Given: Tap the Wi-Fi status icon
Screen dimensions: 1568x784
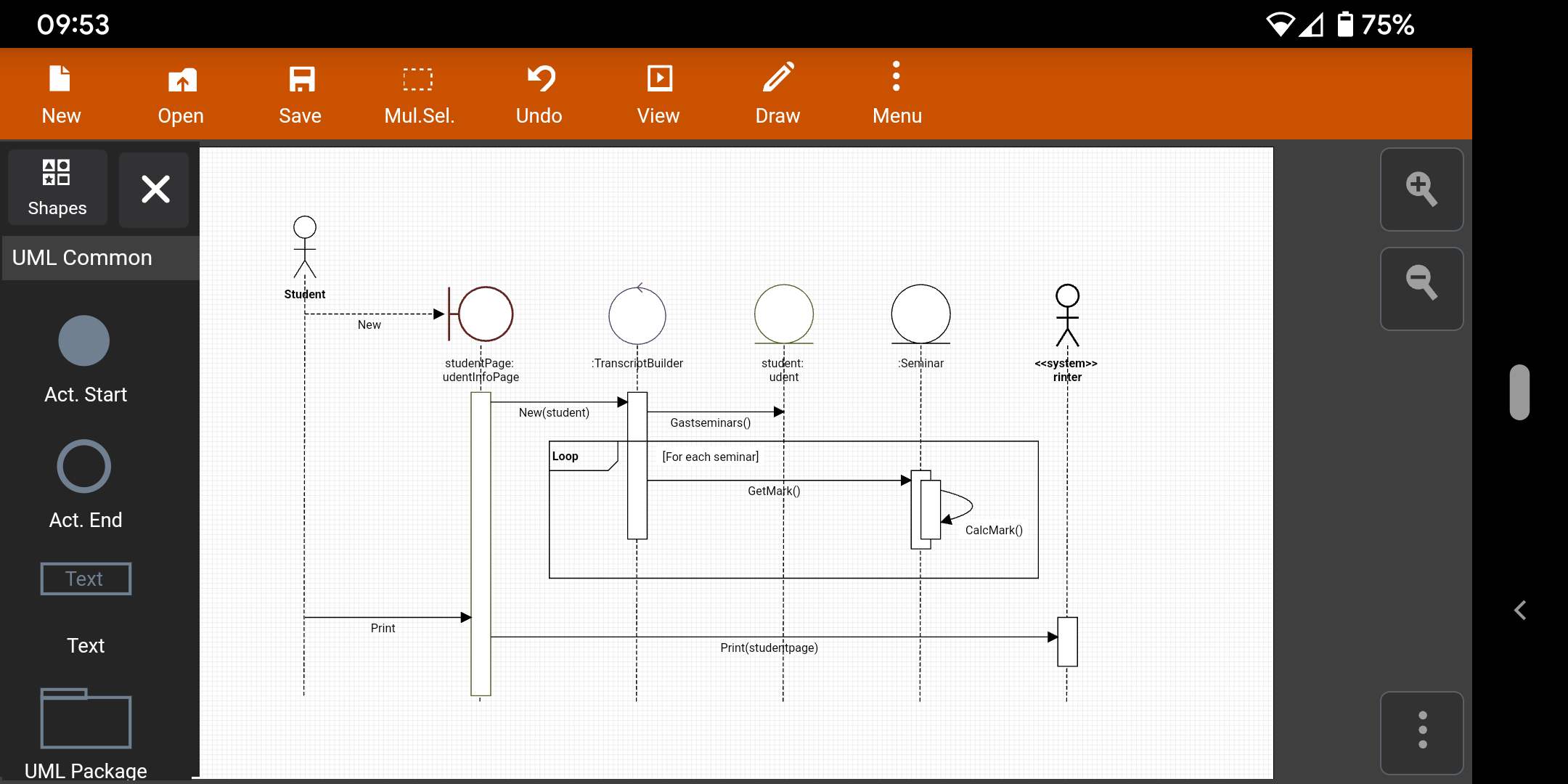Looking at the screenshot, I should pos(1281,24).
